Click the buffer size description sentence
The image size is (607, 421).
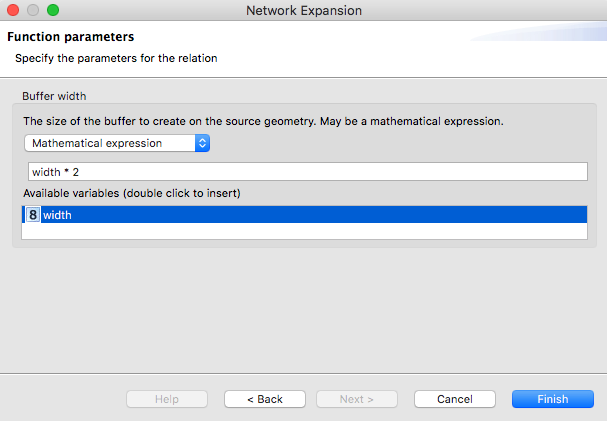tap(263, 122)
